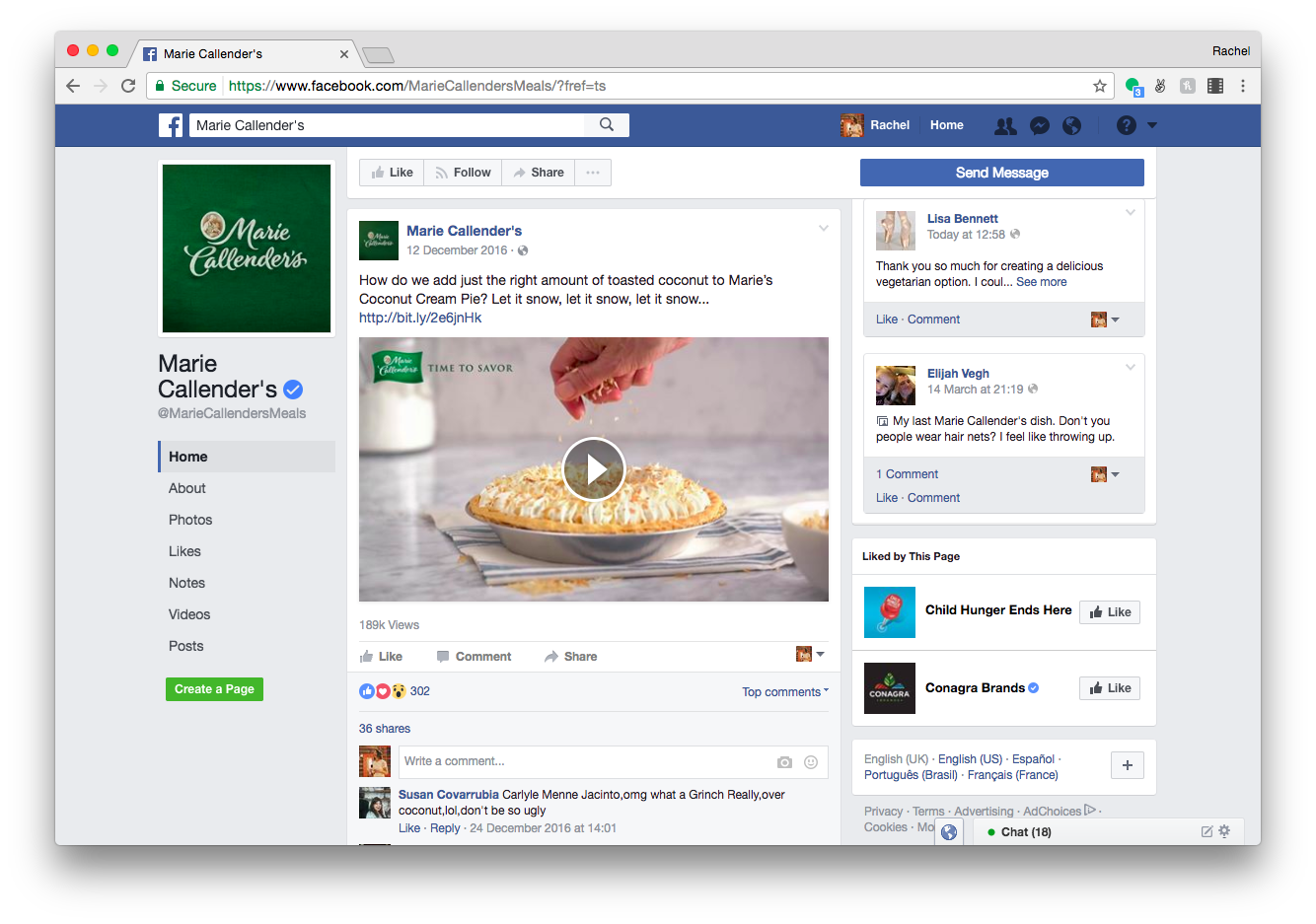
Task: Click the browser back arrow
Action: (73, 86)
